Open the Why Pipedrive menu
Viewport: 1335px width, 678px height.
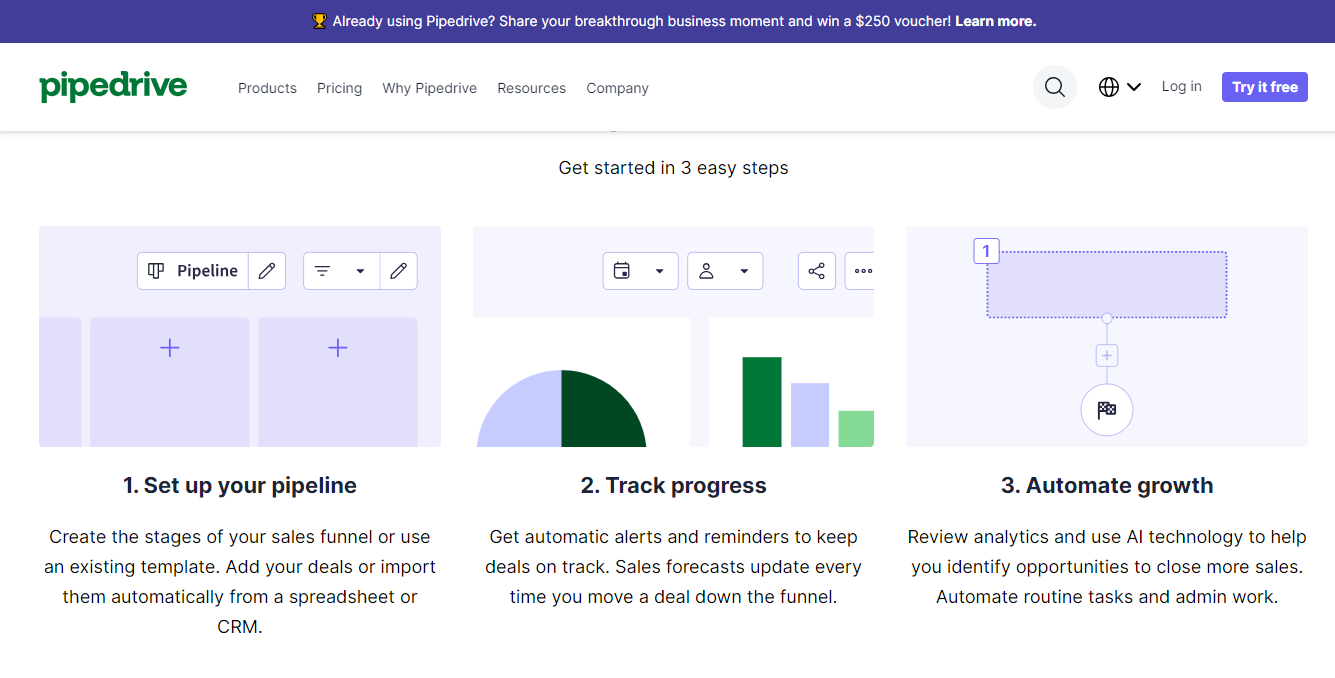click(430, 88)
